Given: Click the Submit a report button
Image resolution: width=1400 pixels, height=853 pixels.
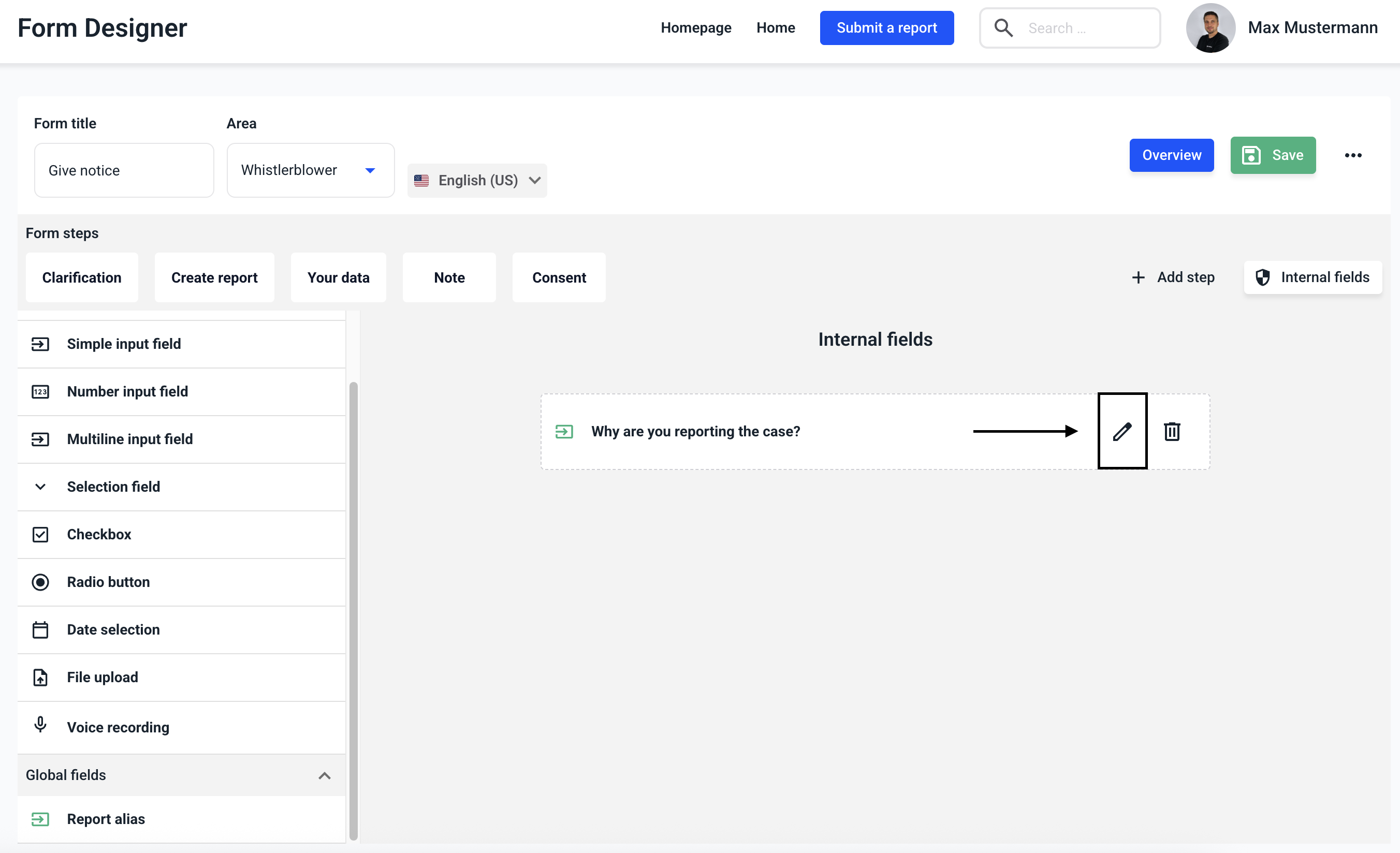Looking at the screenshot, I should (886, 28).
